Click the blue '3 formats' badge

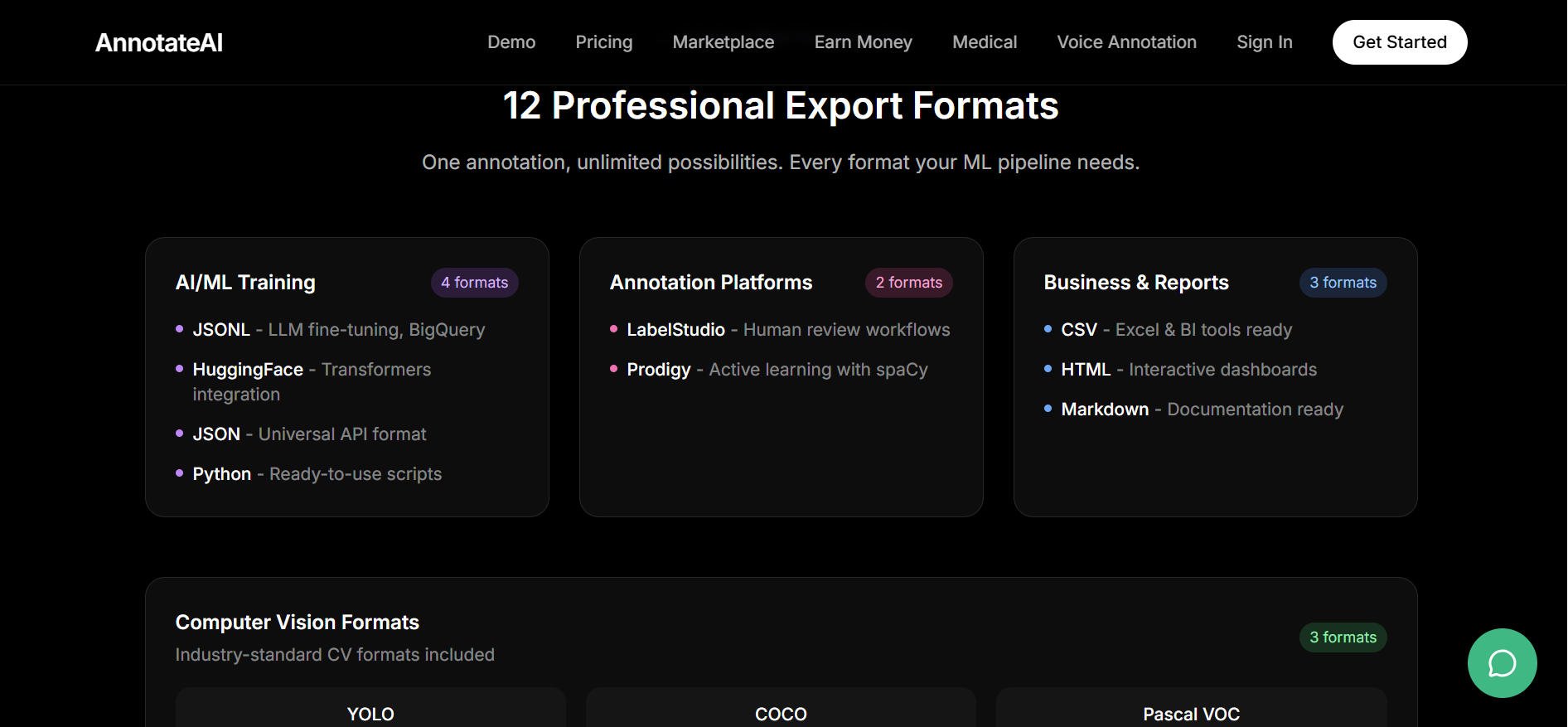(x=1343, y=283)
